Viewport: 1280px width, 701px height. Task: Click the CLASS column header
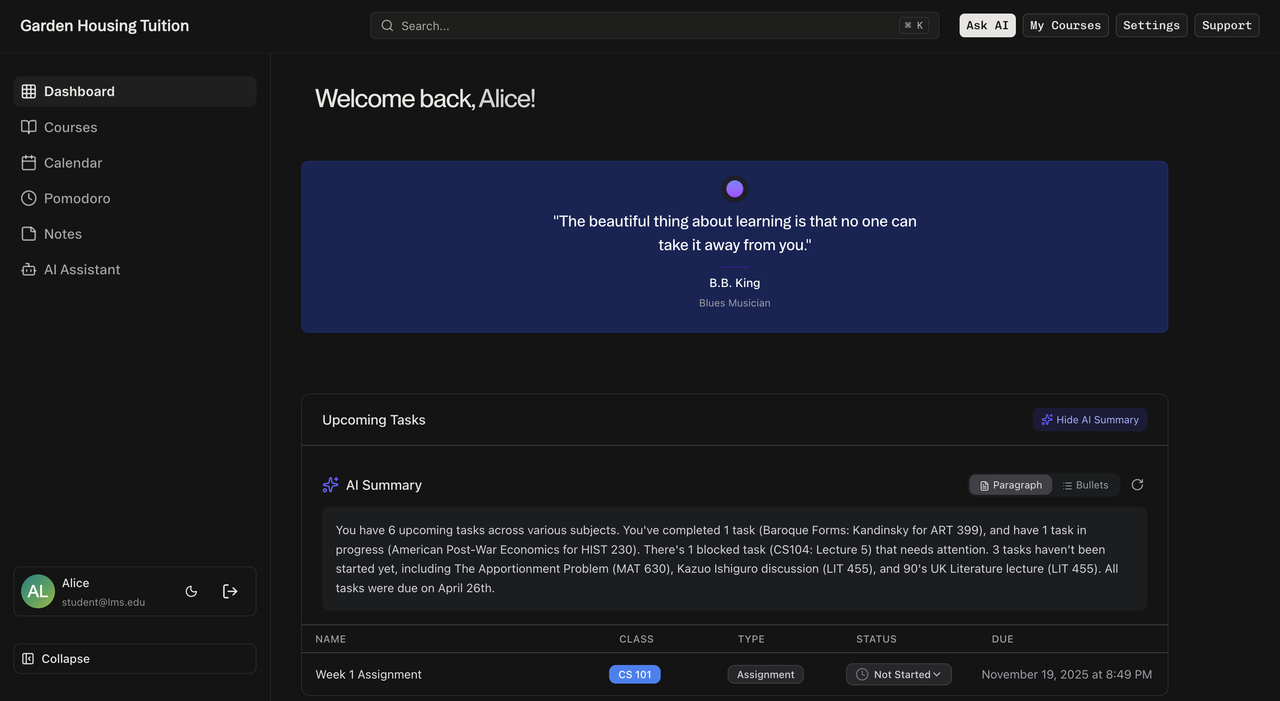636,639
